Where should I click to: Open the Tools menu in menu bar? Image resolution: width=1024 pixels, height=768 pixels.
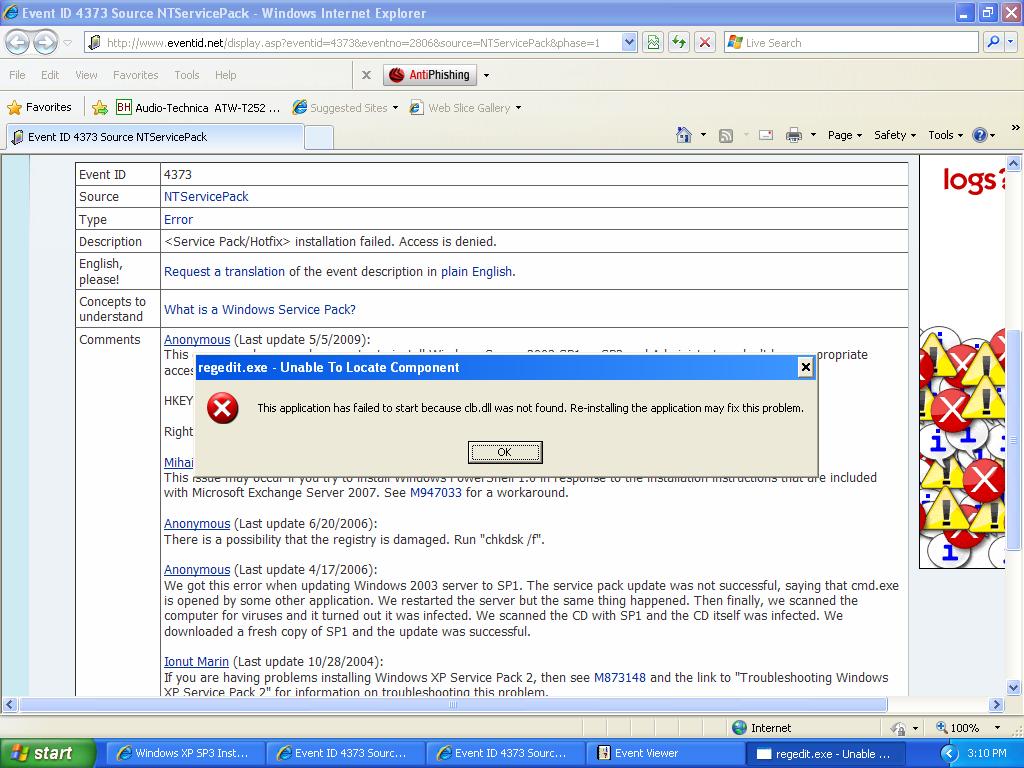tap(187, 75)
